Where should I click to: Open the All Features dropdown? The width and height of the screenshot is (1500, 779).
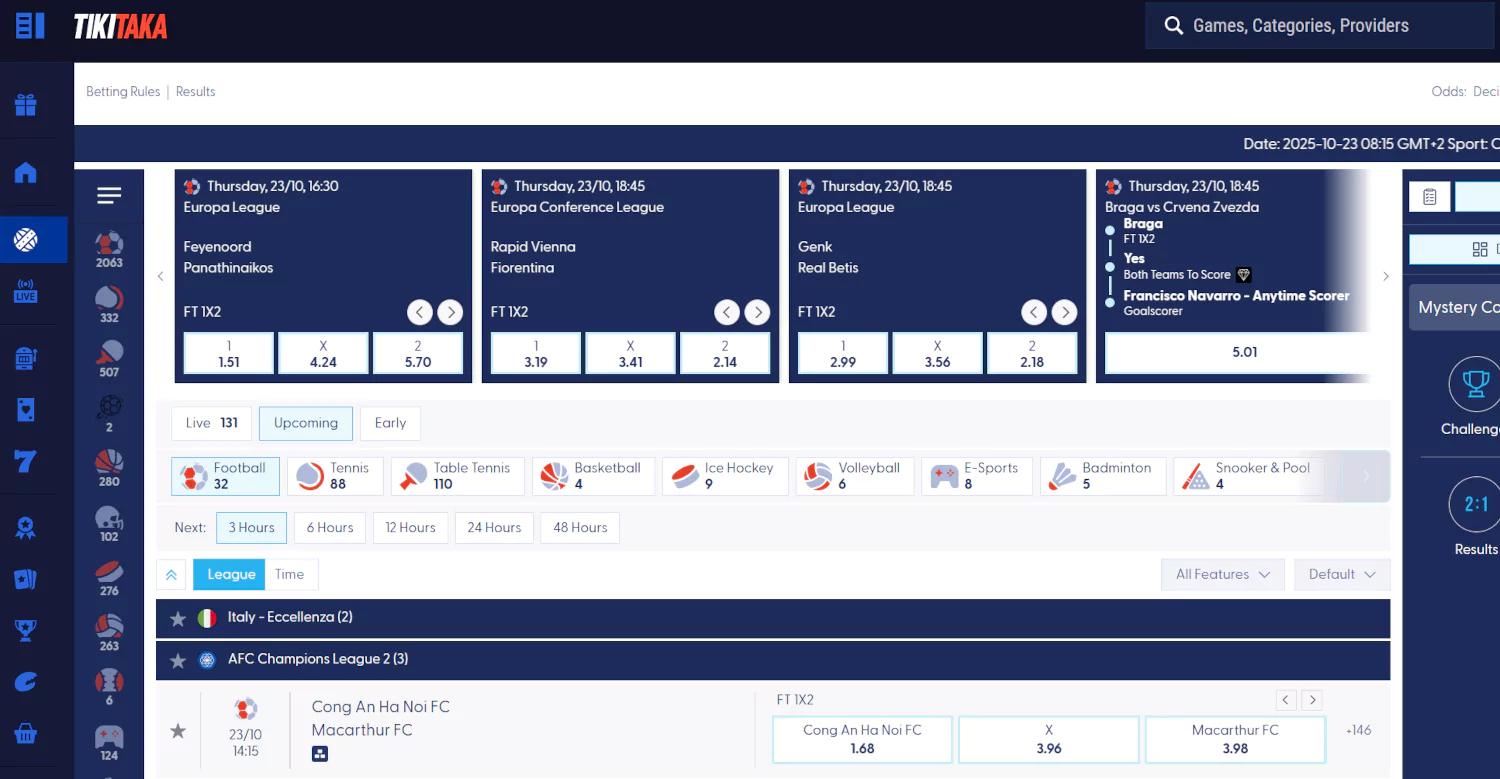click(x=1222, y=574)
